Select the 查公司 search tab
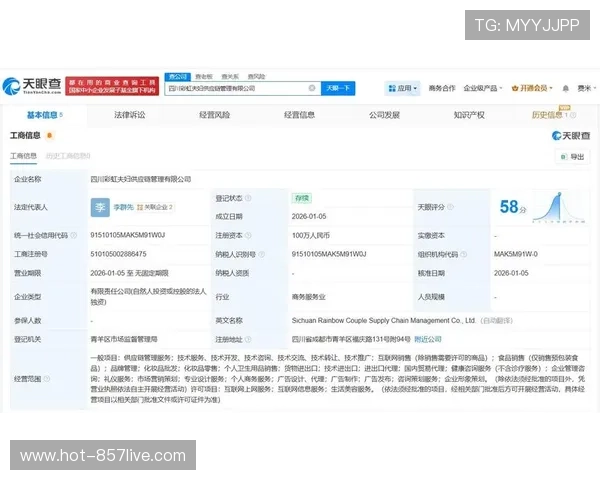600x480 pixels. [178, 77]
